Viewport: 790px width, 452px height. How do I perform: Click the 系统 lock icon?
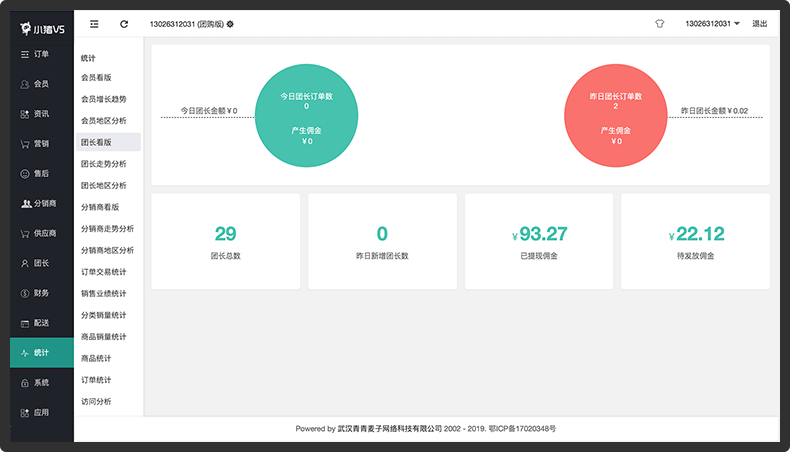click(x=25, y=383)
